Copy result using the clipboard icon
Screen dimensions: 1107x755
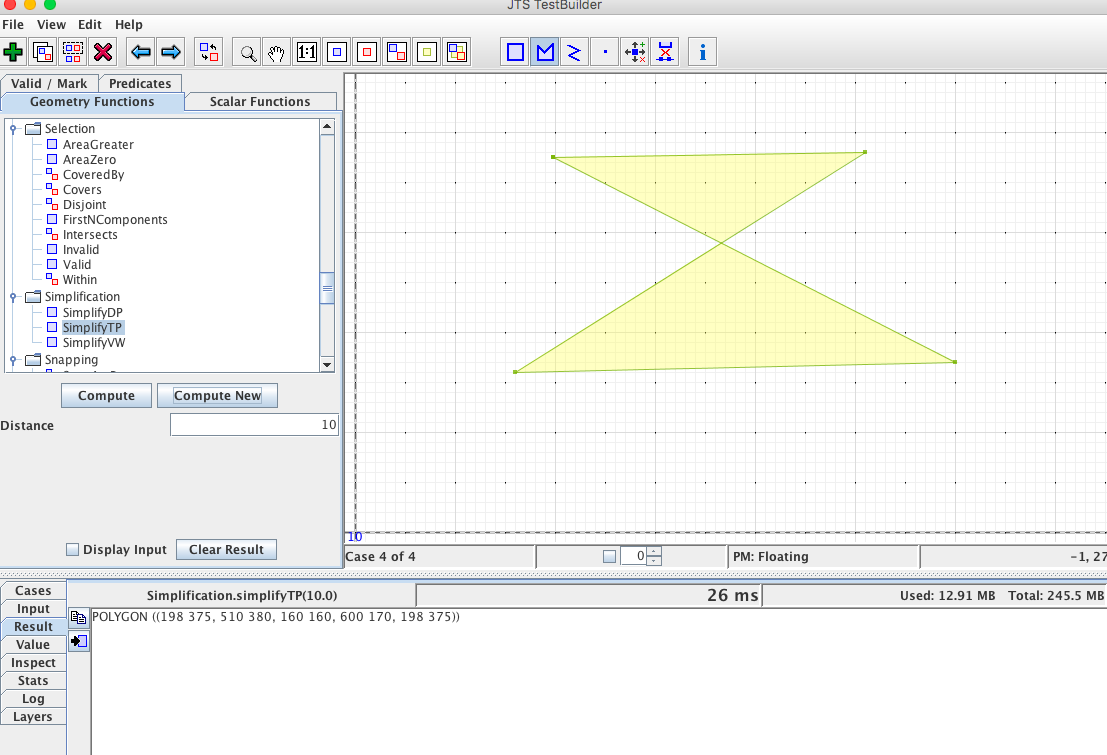(78, 618)
